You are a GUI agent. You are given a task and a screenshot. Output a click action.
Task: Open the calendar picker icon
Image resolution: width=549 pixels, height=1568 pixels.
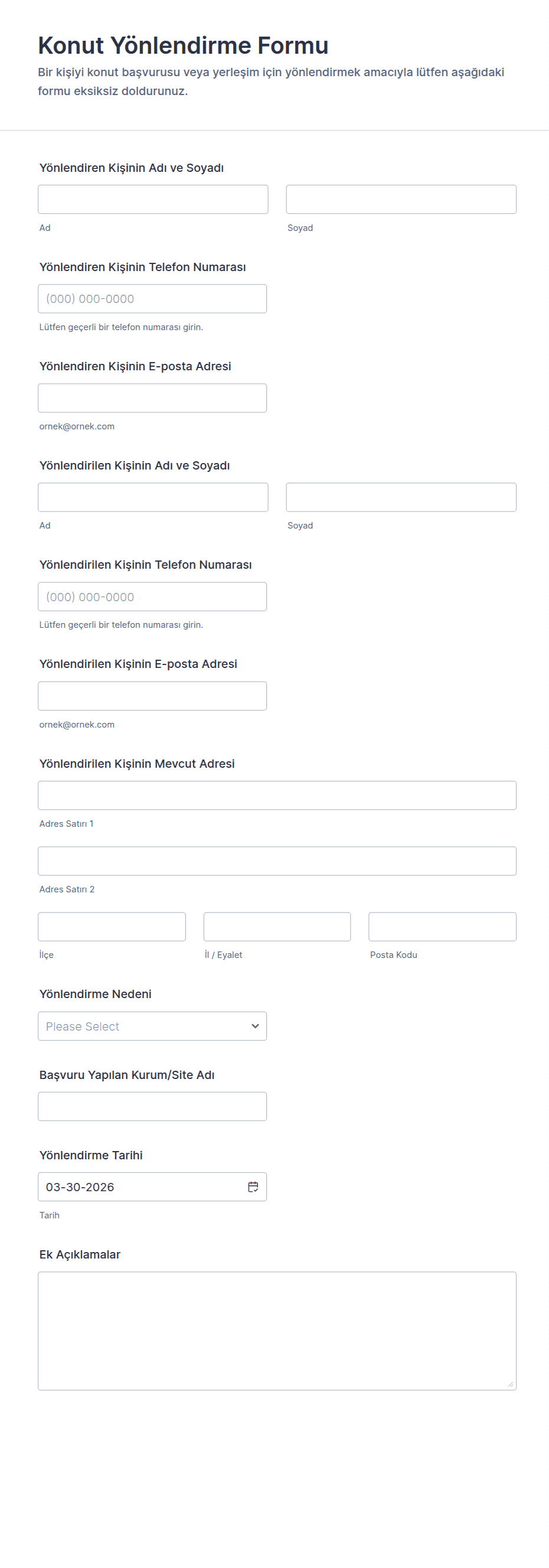(253, 1186)
